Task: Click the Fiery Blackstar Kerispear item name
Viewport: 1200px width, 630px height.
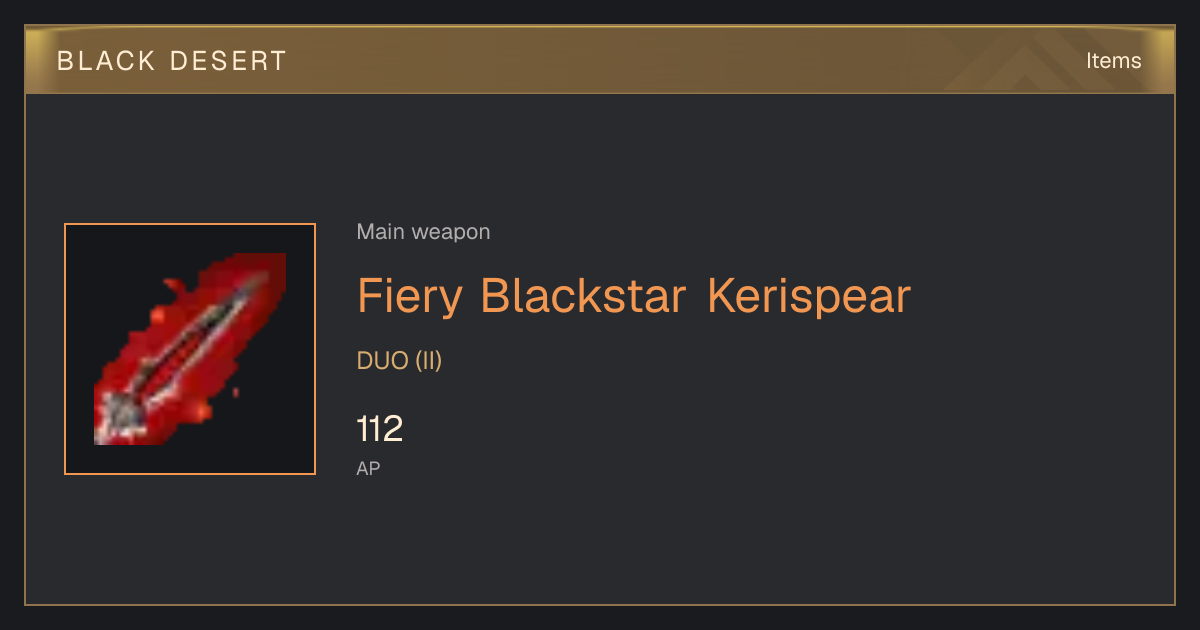Action: click(x=634, y=296)
